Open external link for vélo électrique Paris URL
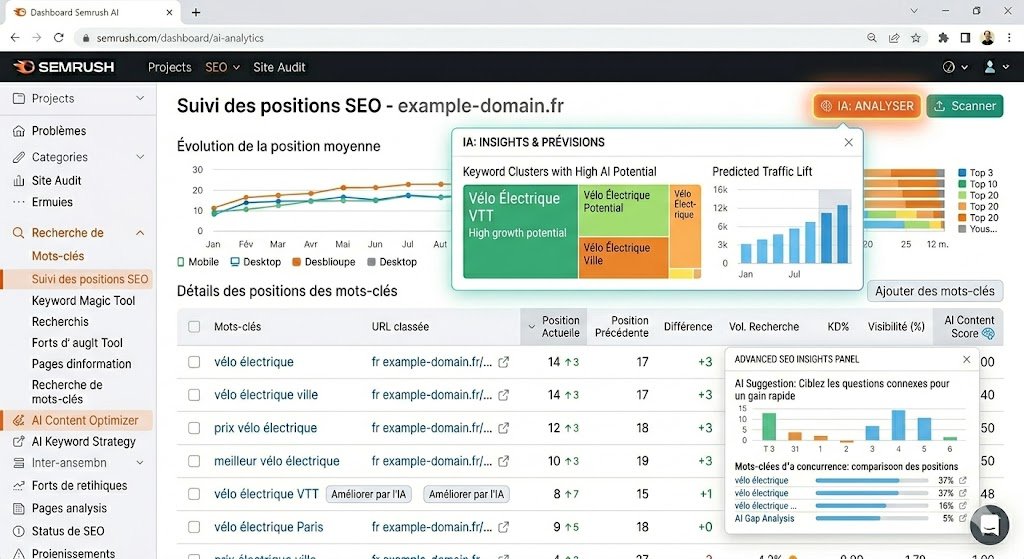 504,527
